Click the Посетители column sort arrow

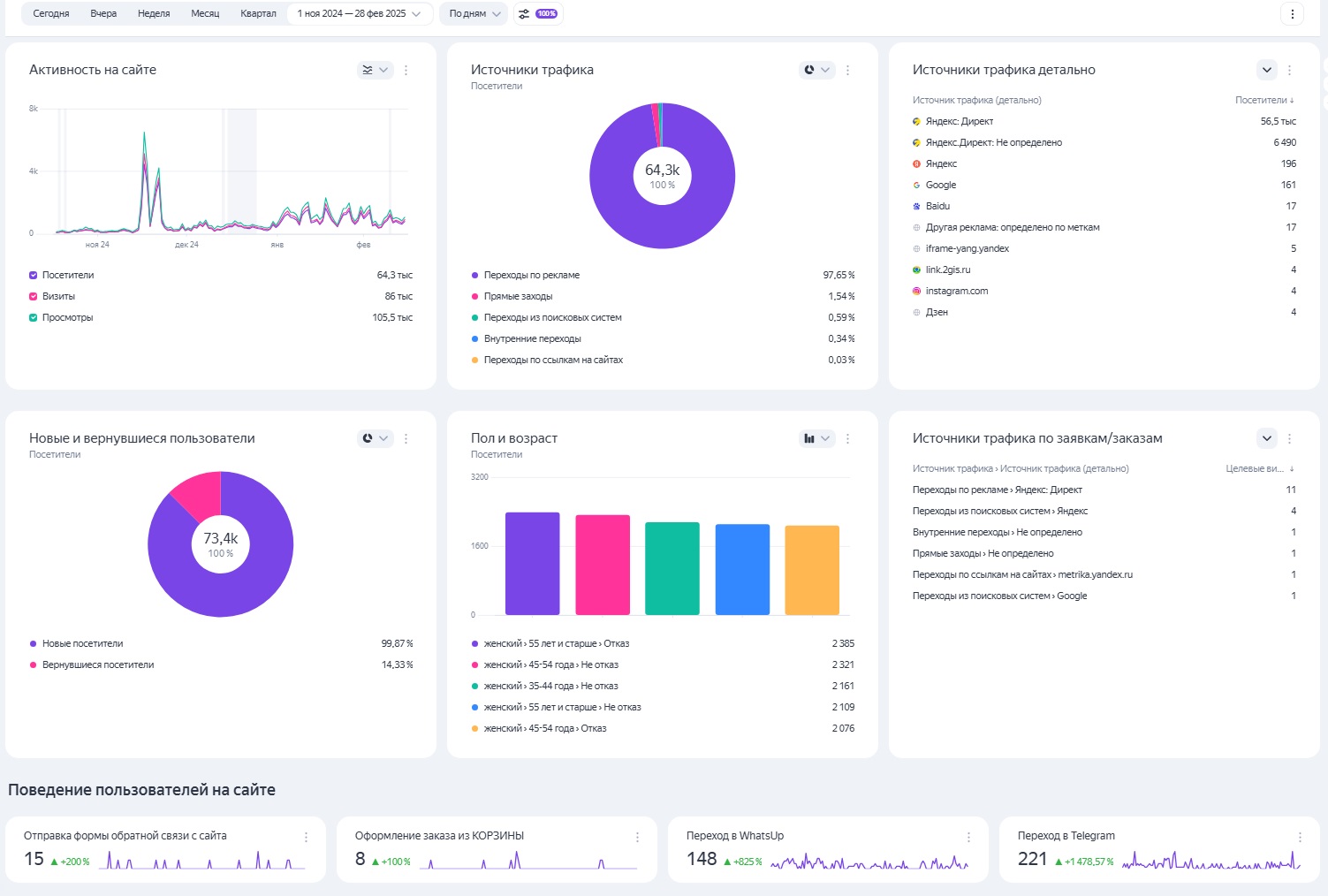pyautogui.click(x=1292, y=100)
